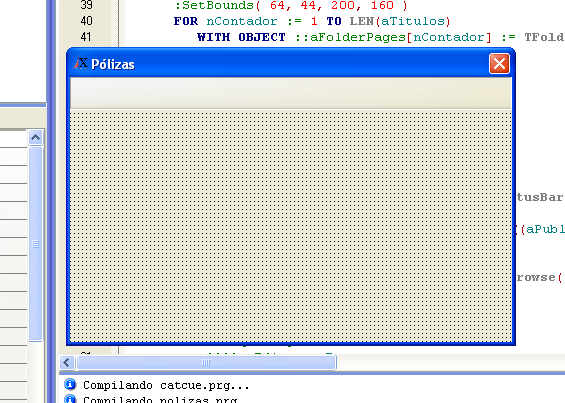Click the horizontal scrollbar thumb in editor
Viewport: 565px width, 403px height.
coord(206,362)
